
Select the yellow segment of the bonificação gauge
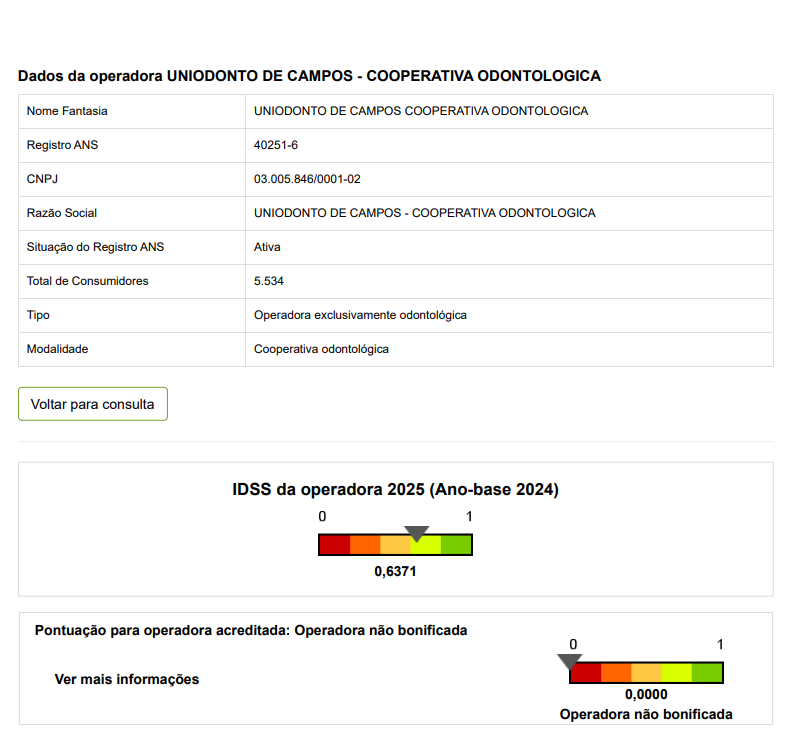(x=676, y=673)
